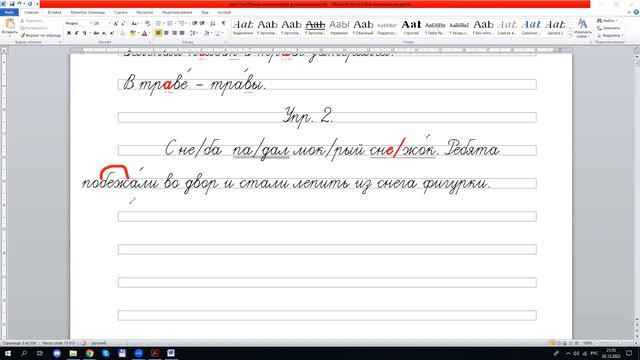Switch to the Вставка ribbon tab
This screenshot has height=360, width=640.
coord(54,12)
